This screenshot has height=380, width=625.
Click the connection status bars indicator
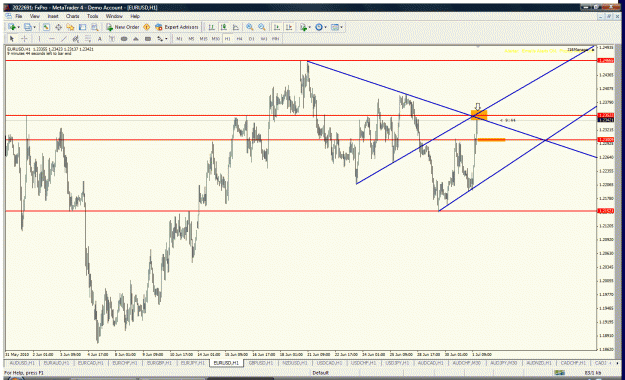pyautogui.click(x=559, y=373)
